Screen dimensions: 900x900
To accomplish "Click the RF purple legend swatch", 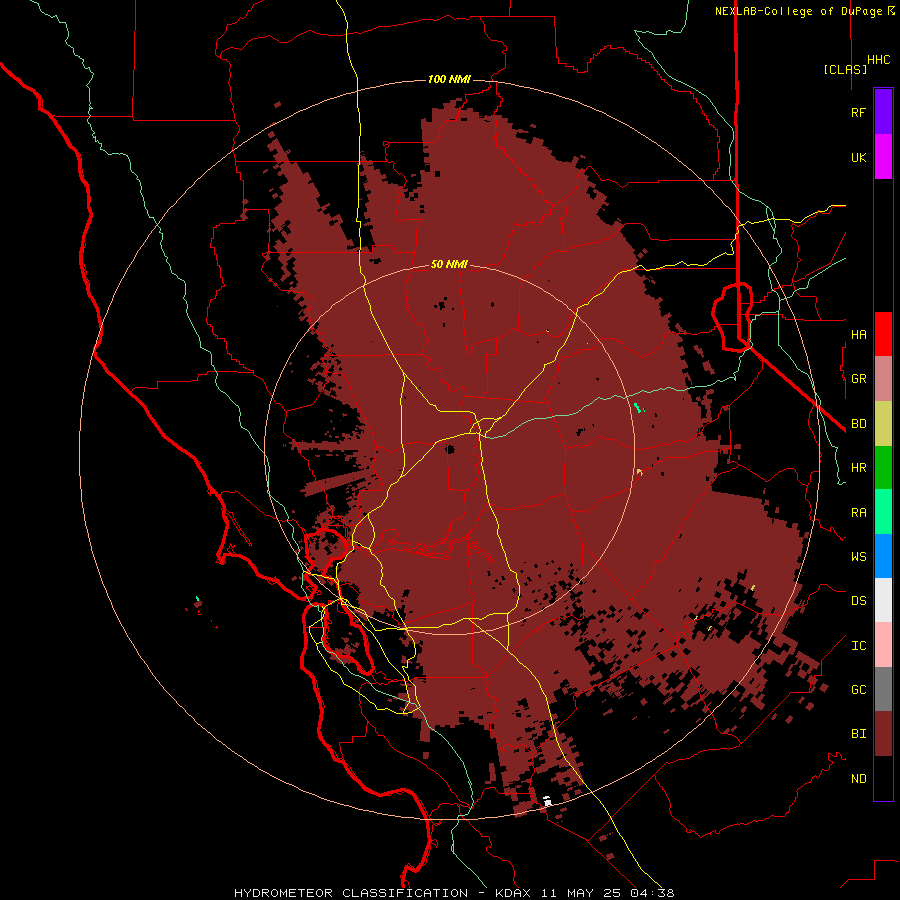I will point(883,112).
